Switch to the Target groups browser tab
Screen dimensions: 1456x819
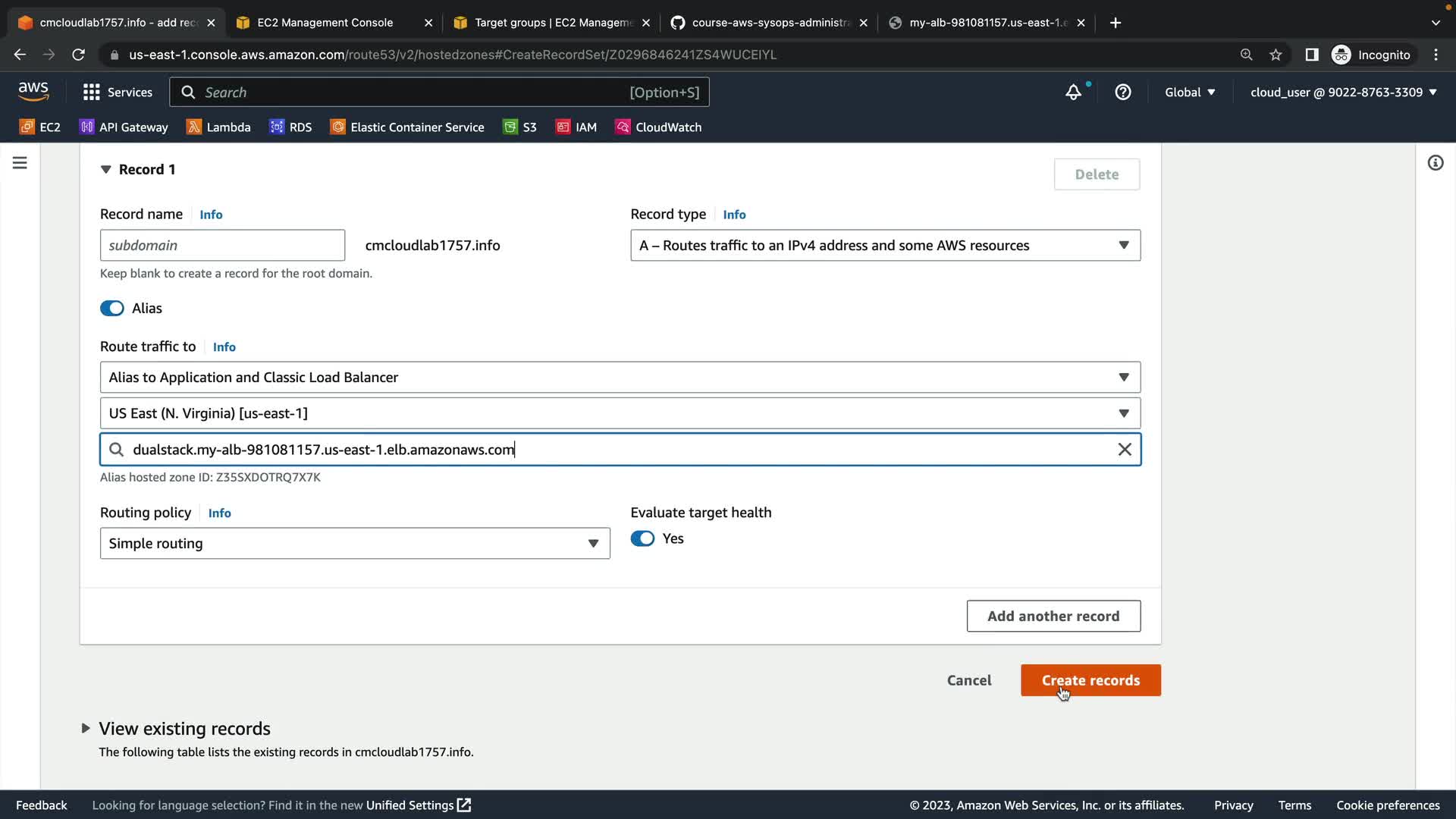point(553,23)
